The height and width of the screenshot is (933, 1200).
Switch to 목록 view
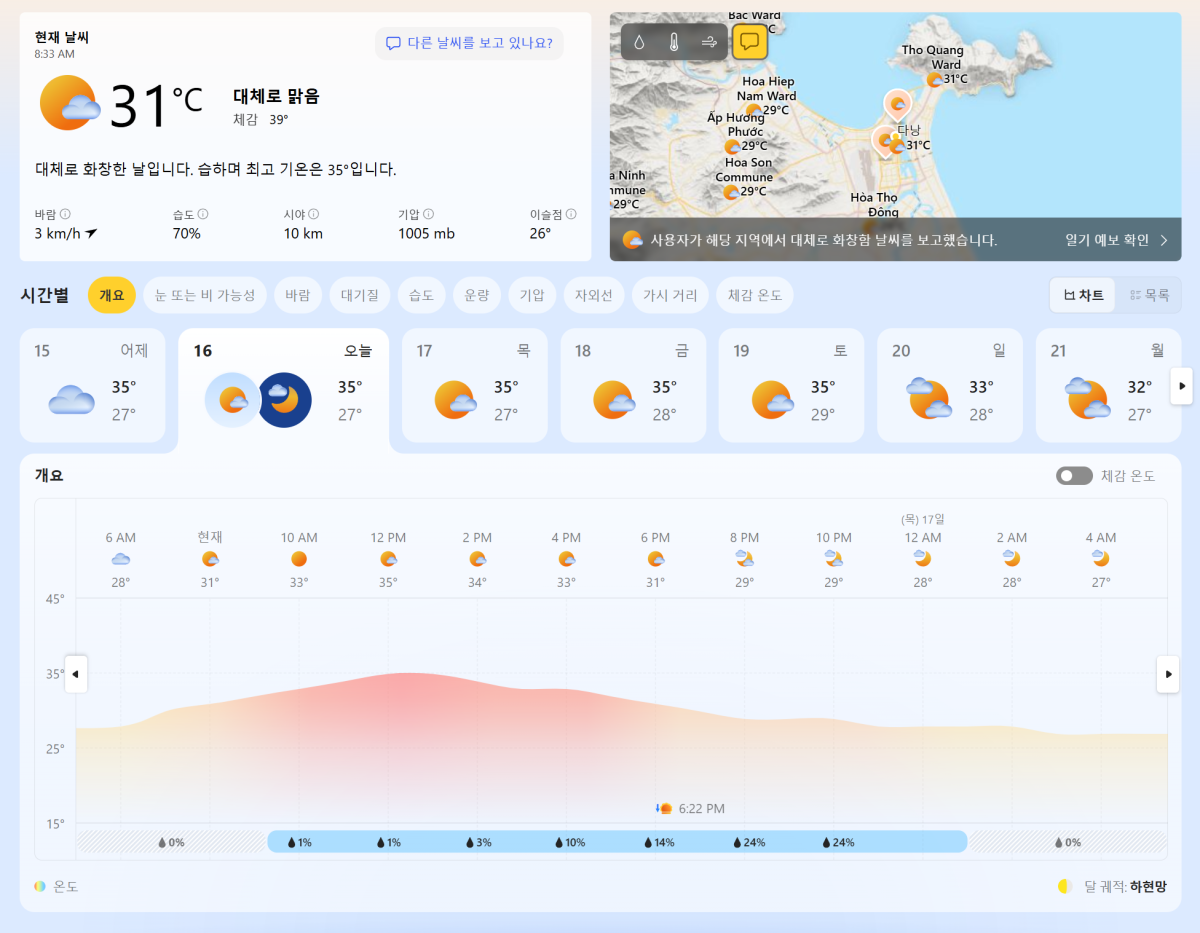(1149, 295)
